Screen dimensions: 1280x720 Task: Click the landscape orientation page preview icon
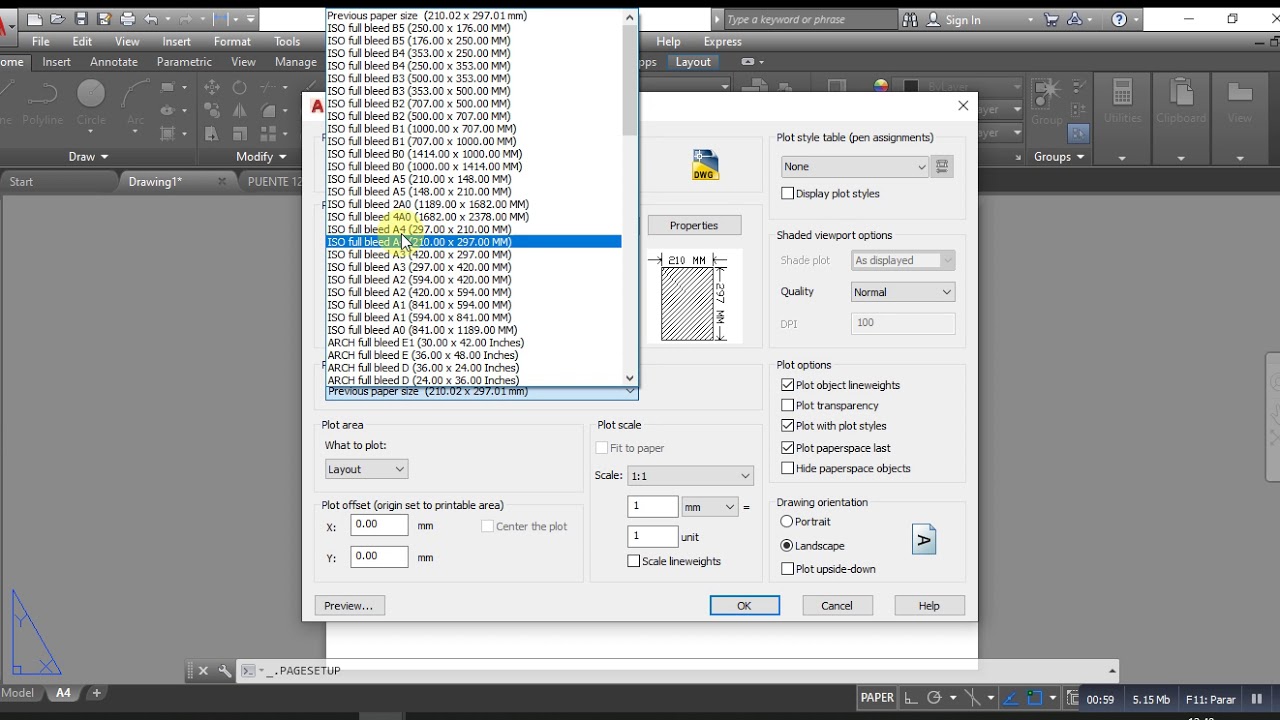[x=924, y=541]
